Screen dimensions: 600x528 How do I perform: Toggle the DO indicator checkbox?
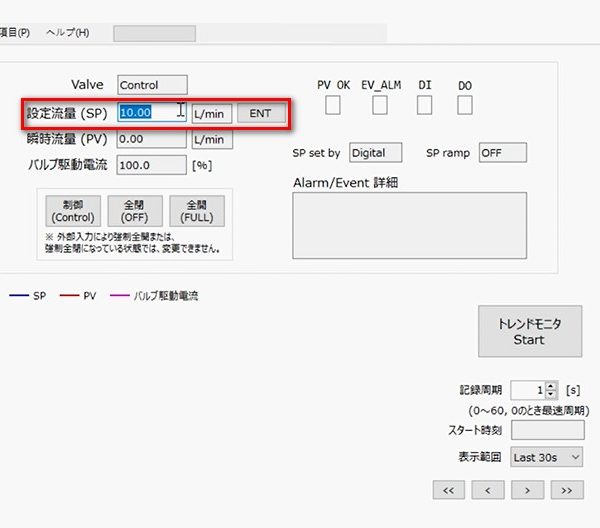click(x=465, y=104)
